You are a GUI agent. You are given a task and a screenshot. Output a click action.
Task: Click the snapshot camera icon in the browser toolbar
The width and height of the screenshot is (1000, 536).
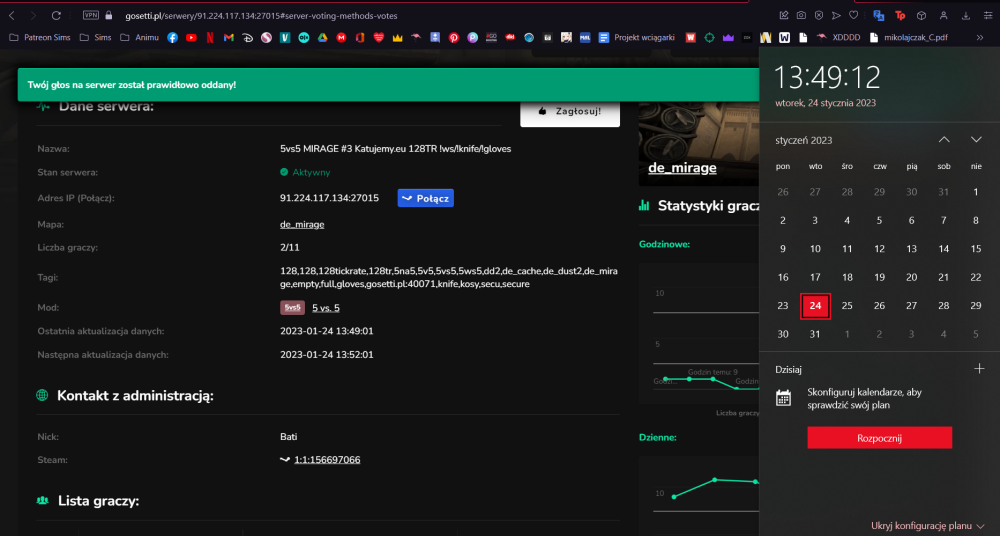(x=801, y=15)
